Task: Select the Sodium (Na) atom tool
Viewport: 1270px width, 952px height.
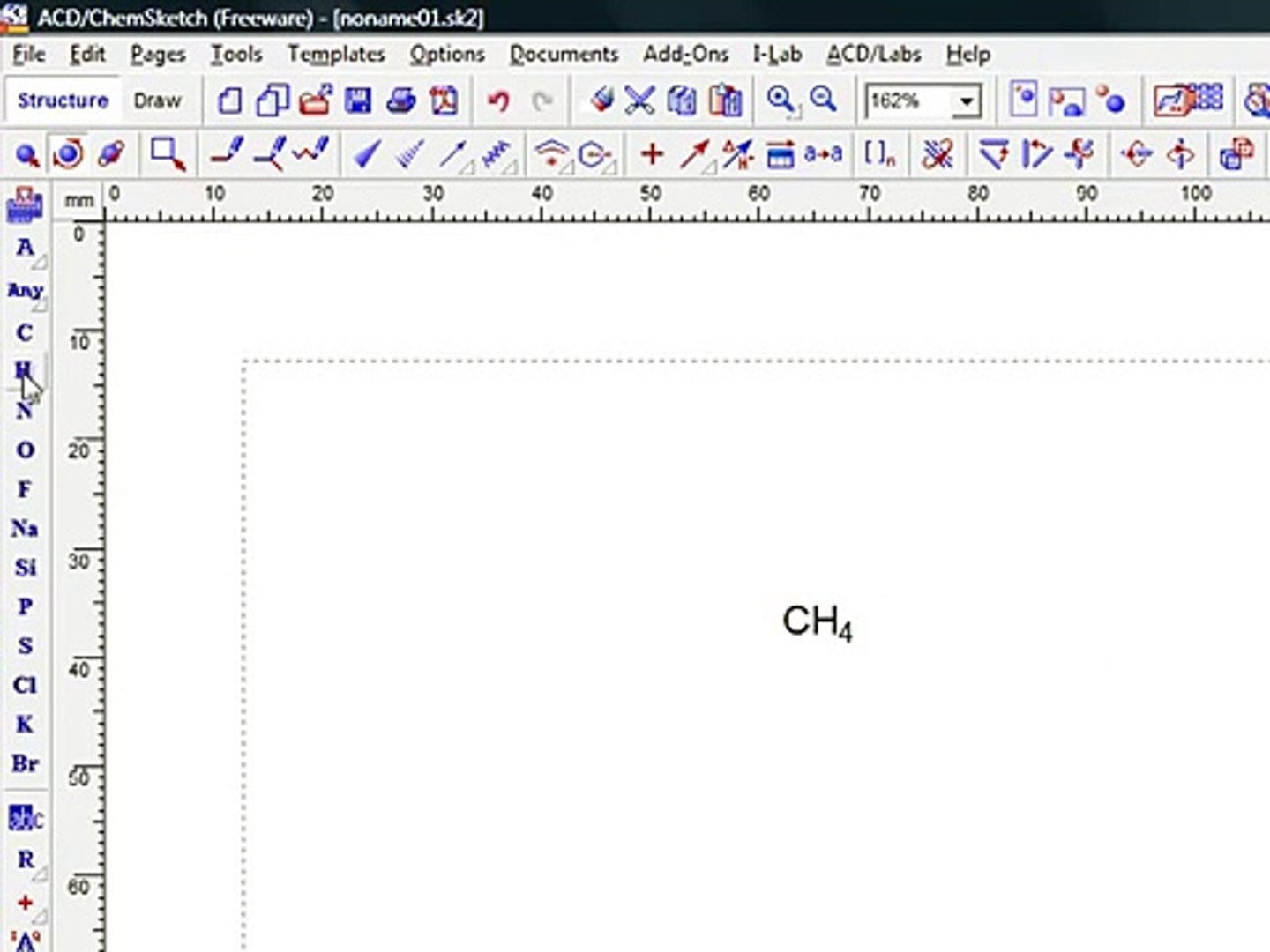Action: tap(25, 528)
